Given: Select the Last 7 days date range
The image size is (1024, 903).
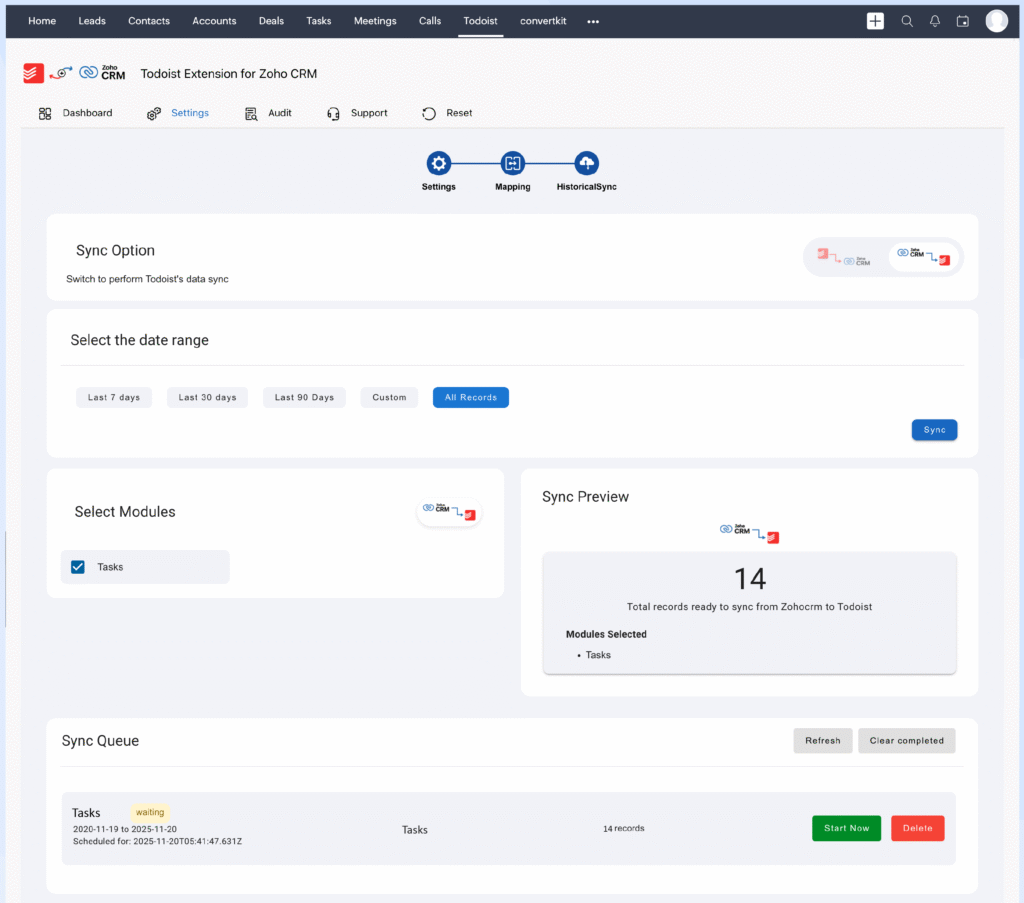Looking at the screenshot, I should tap(113, 397).
